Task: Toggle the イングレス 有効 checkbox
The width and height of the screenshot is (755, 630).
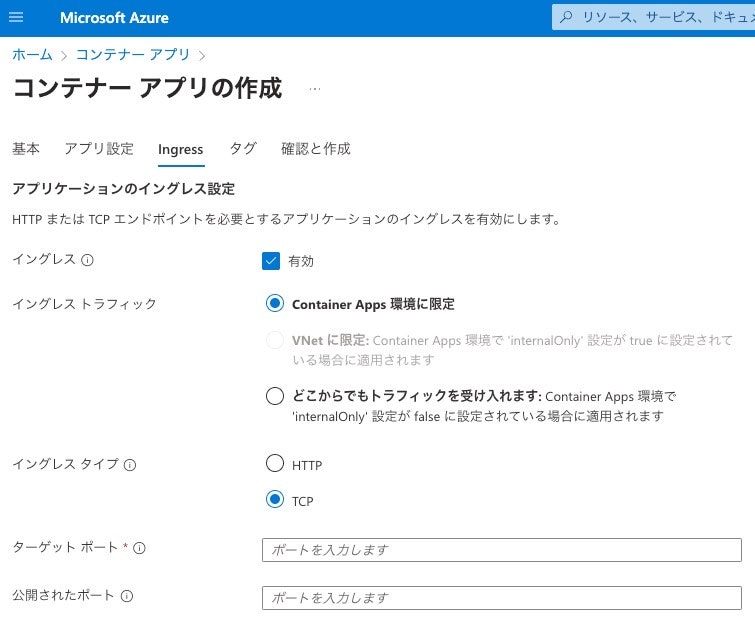Action: coord(271,261)
